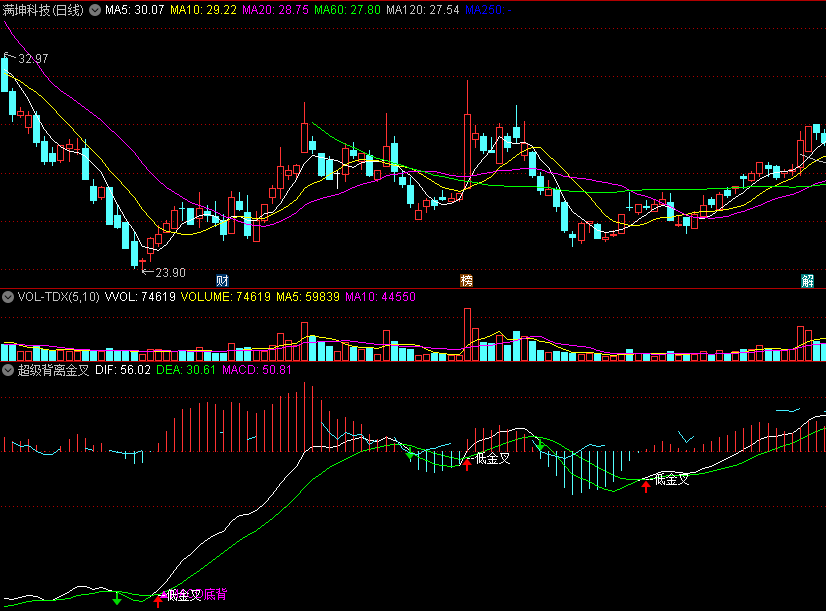Click the VOLUME: 74619 value
Image resolution: width=826 pixels, height=611 pixels.
(225, 297)
